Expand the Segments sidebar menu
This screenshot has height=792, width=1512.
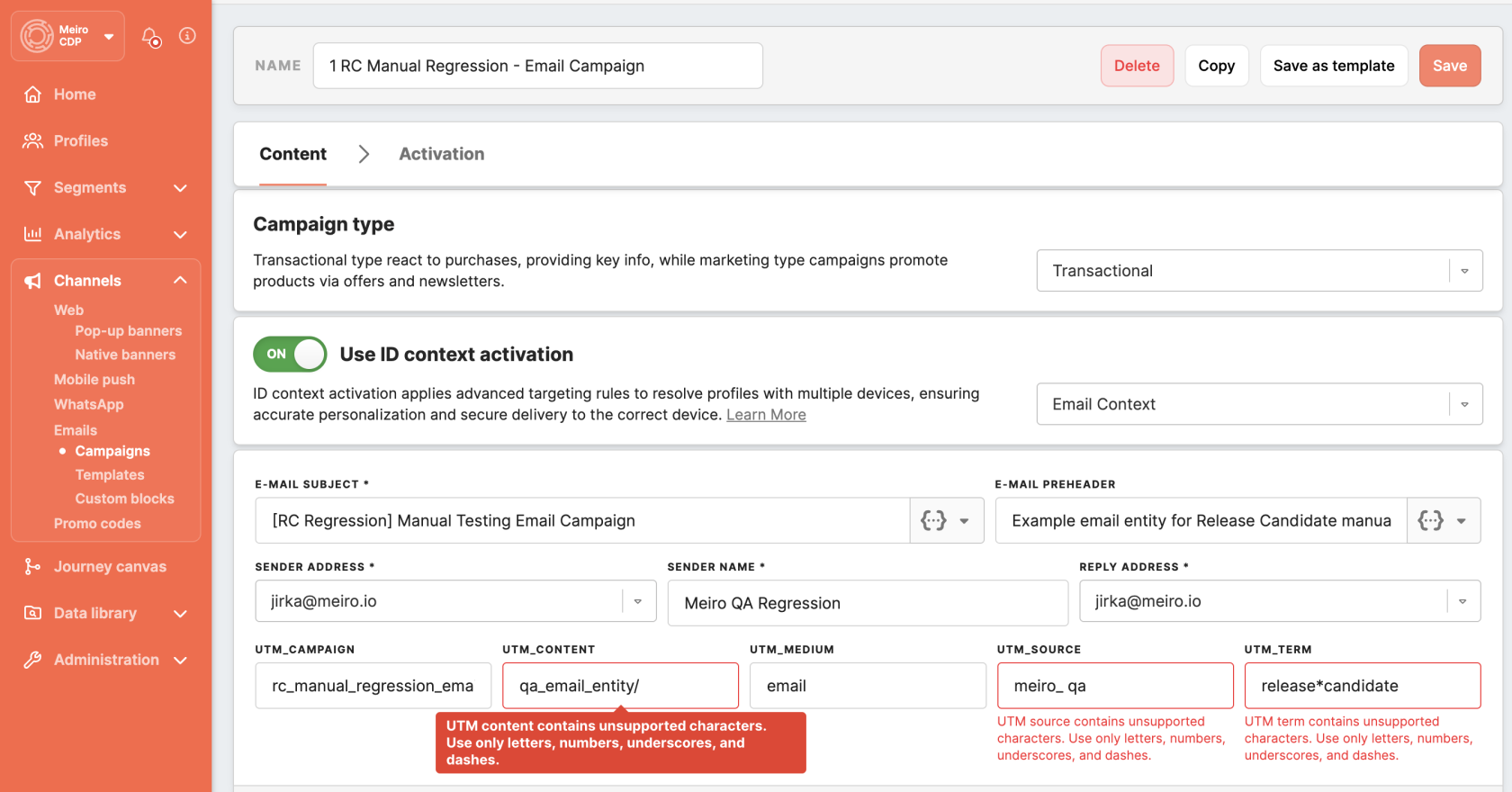[180, 188]
